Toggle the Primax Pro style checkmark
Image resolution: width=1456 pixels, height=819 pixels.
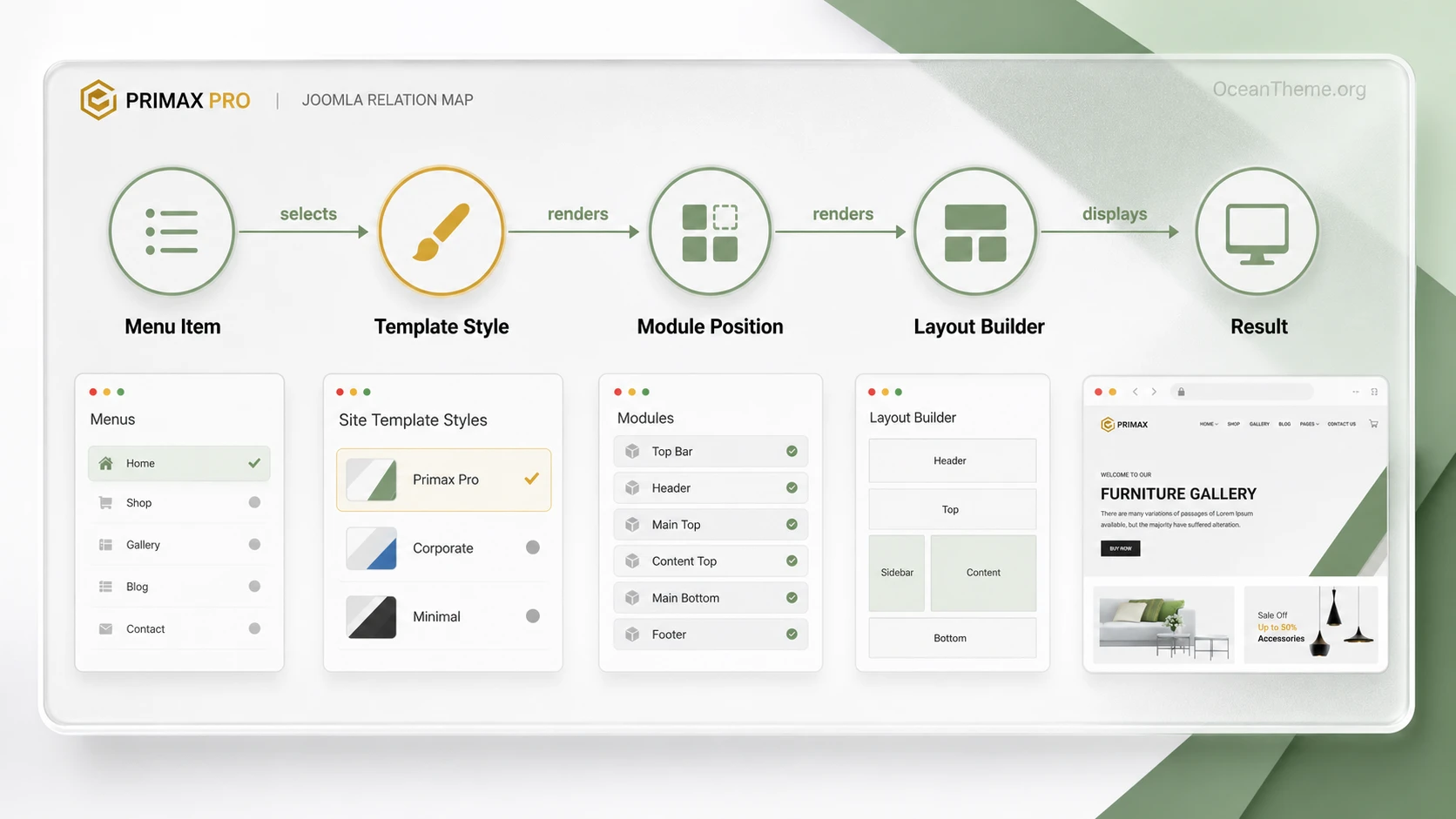531,479
